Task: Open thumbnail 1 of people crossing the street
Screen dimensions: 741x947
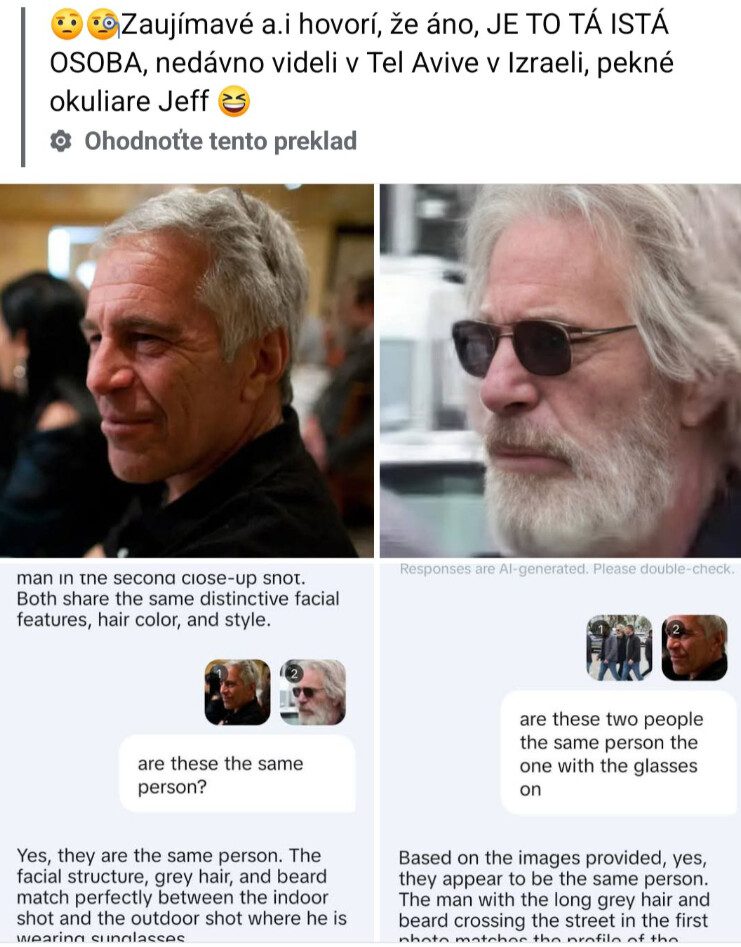Action: (x=619, y=648)
